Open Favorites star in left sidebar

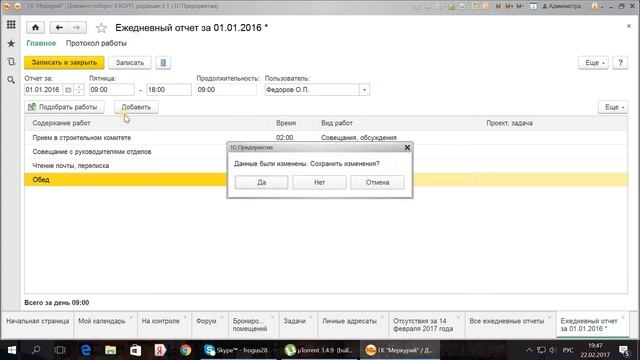[11, 43]
